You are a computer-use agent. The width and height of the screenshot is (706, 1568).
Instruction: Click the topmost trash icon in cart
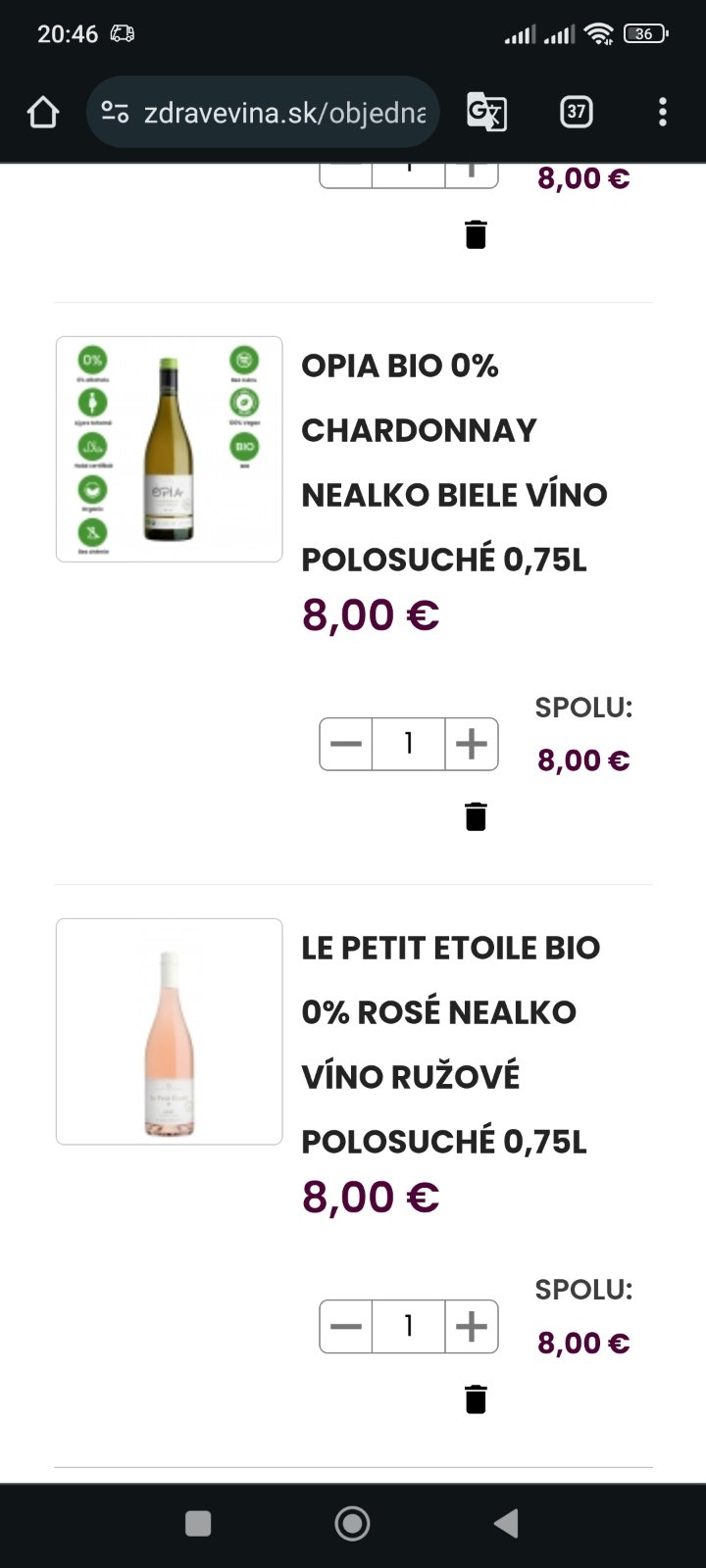(476, 234)
